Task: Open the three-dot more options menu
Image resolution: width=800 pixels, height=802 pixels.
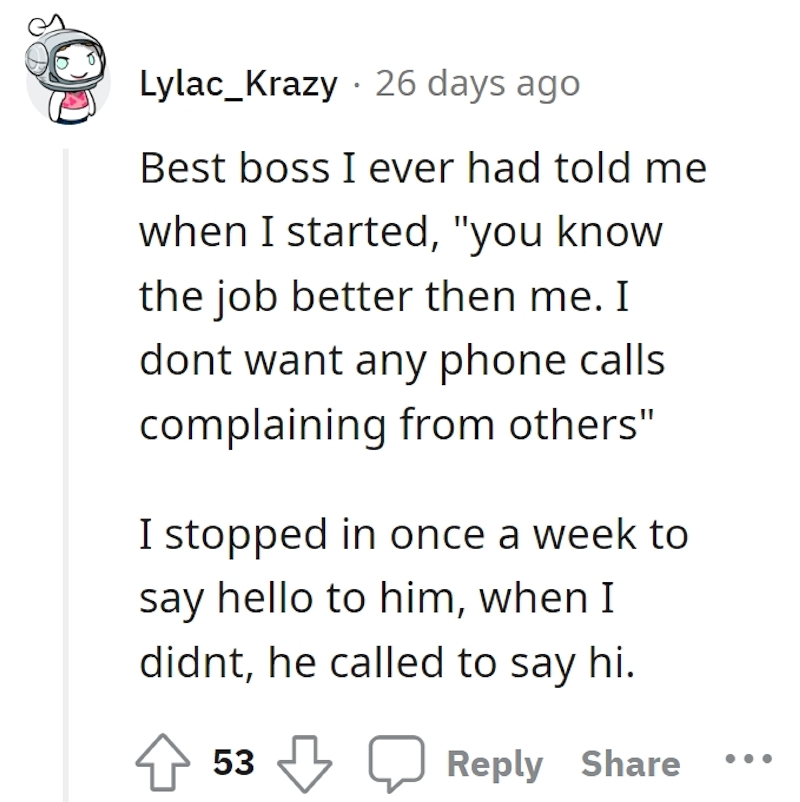Action: point(748,759)
